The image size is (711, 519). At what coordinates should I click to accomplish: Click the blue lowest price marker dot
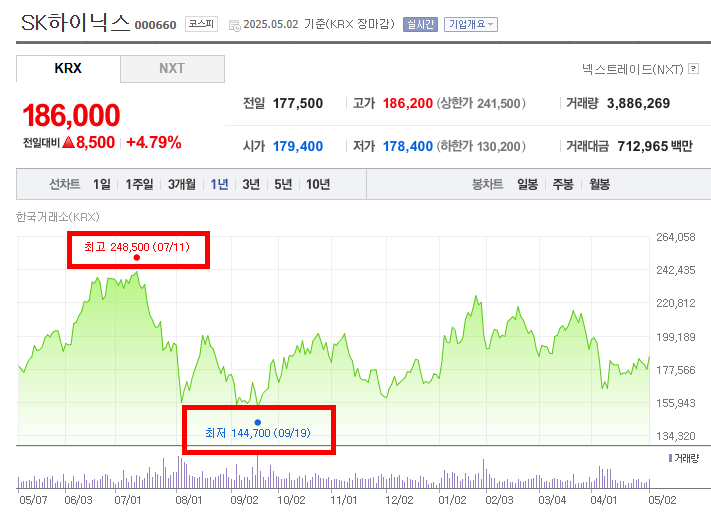258,422
